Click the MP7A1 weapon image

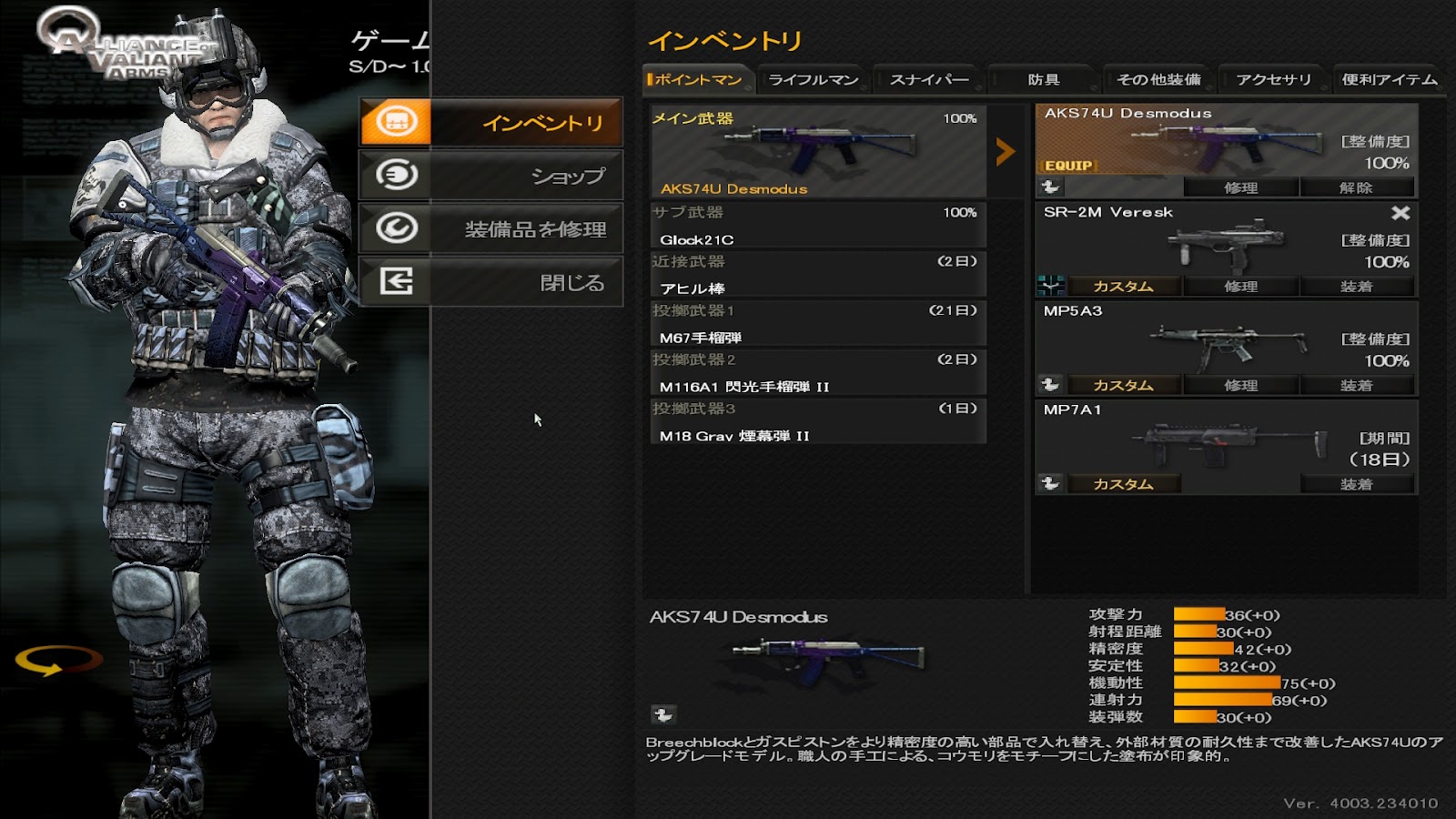pyautogui.click(x=1228, y=444)
